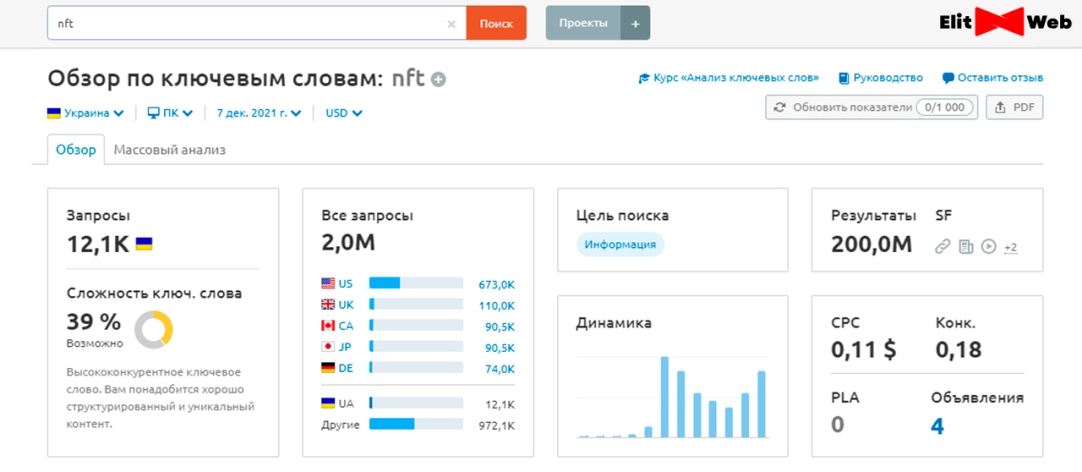The image size is (1082, 472).
Task: Click the 110,0K UK volume value
Action: pos(497,306)
